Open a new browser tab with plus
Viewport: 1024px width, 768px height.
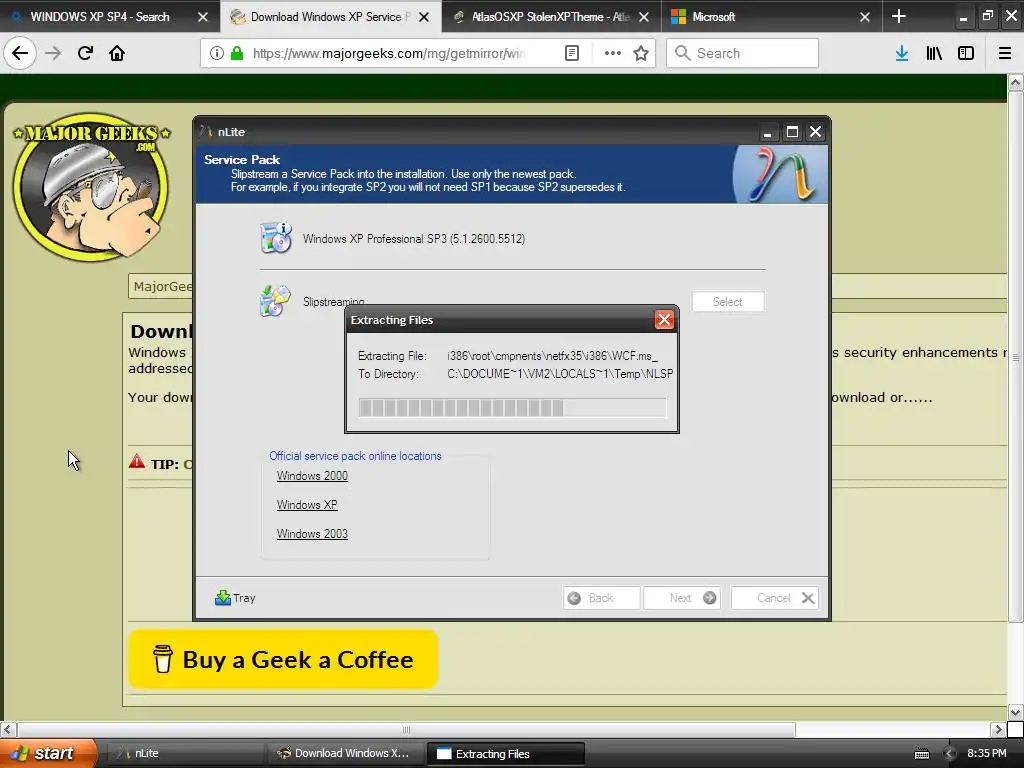click(x=899, y=16)
